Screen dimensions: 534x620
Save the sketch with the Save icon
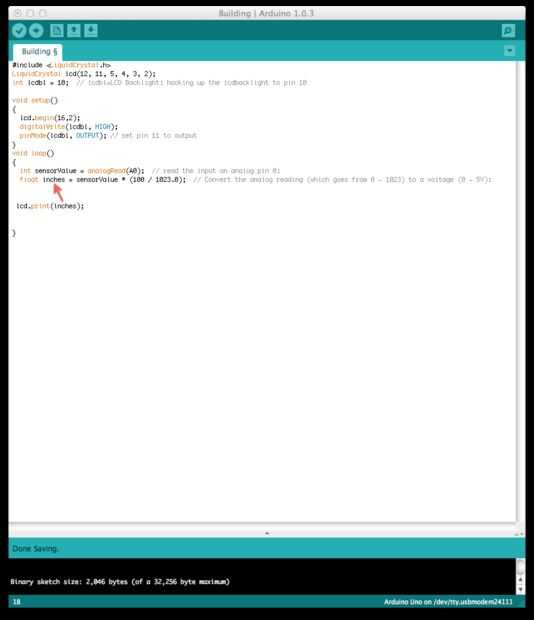(x=91, y=30)
